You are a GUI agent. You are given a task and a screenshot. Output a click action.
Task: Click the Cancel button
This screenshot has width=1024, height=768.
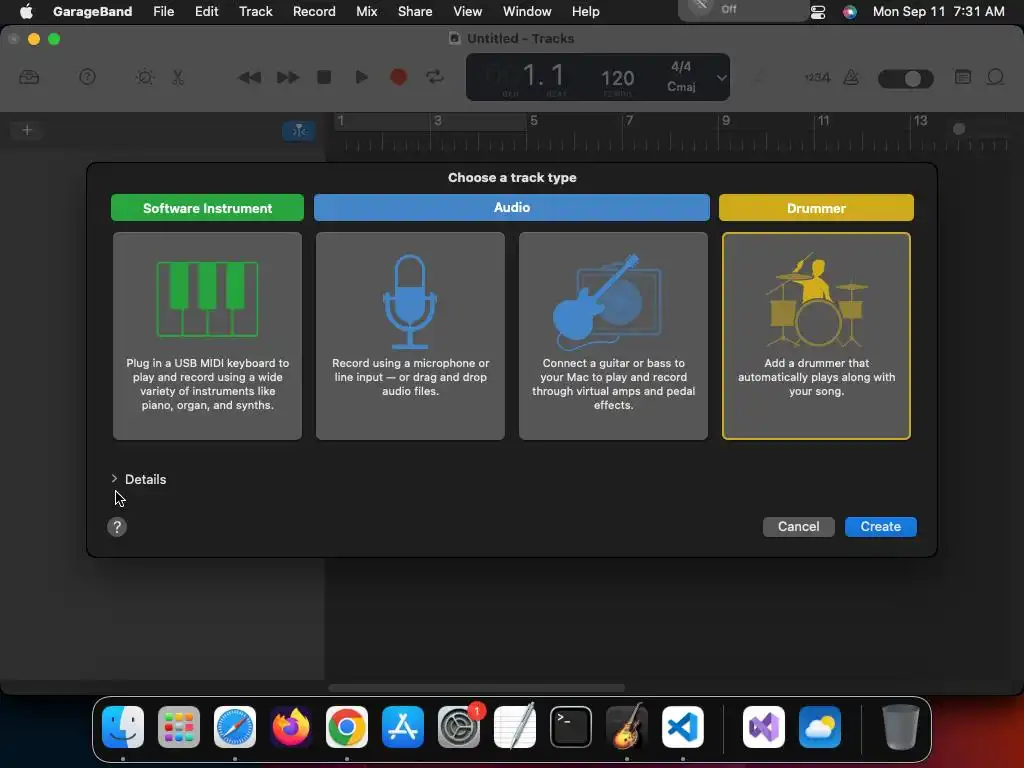(798, 526)
